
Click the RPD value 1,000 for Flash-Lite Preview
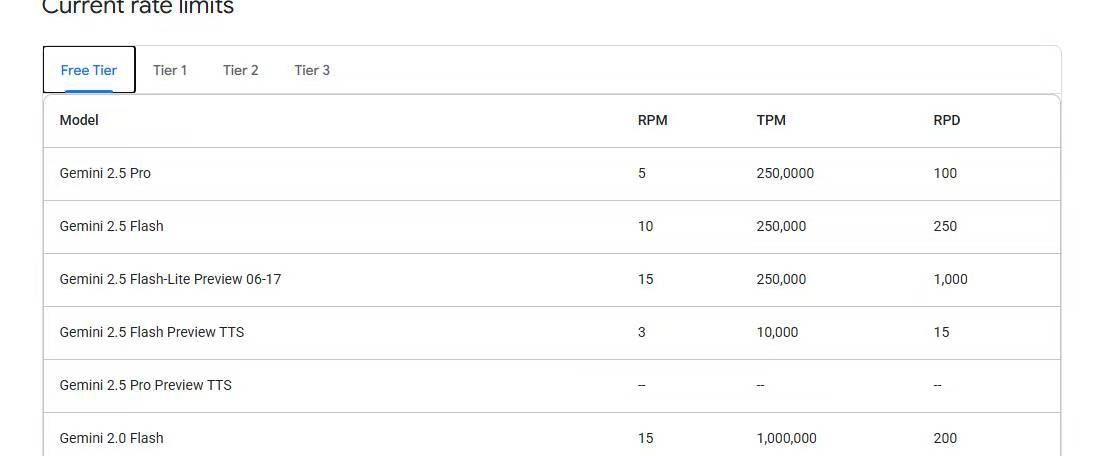coord(950,279)
